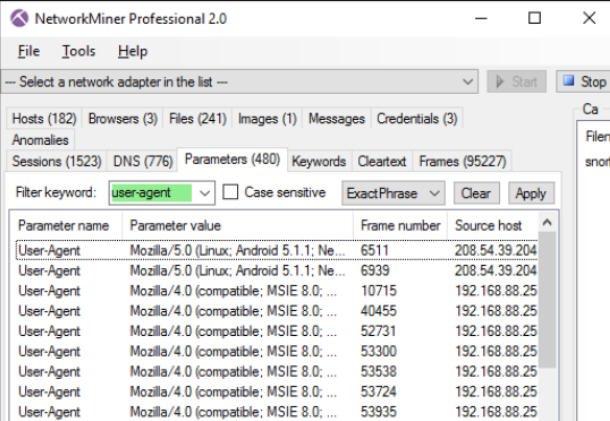
Task: Switch to the Keywords tab
Action: pyautogui.click(x=319, y=161)
